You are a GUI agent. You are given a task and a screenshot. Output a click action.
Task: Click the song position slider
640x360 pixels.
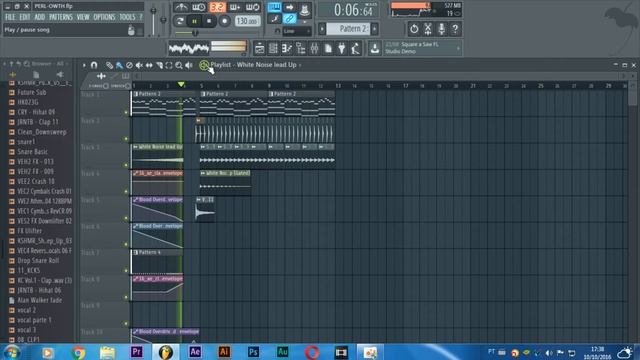point(216,33)
